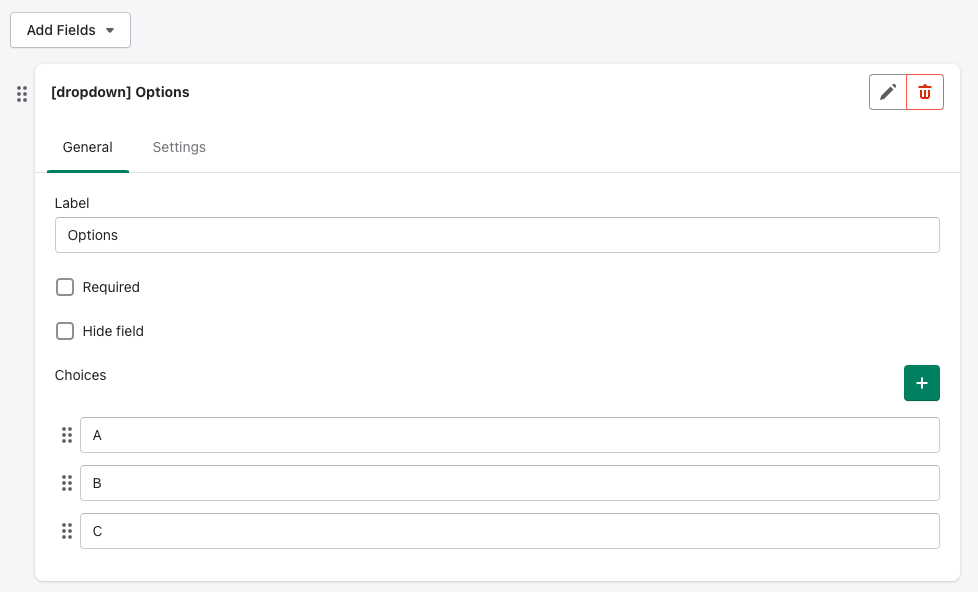The width and height of the screenshot is (978, 592).
Task: Grab the drag handle beside choice A
Action: pos(67,435)
